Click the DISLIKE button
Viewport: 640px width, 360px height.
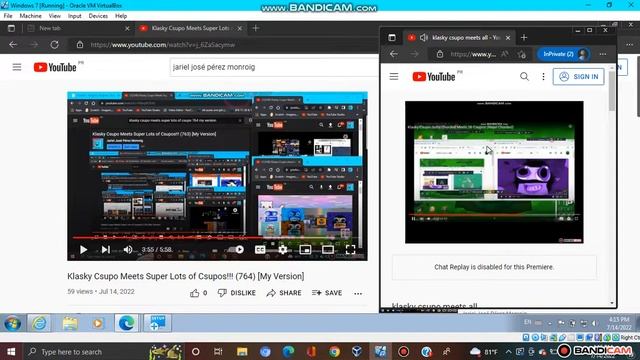237,293
